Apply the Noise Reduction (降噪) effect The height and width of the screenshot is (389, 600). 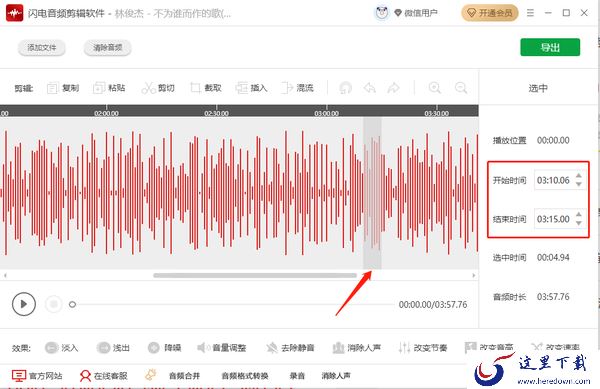[x=164, y=348]
